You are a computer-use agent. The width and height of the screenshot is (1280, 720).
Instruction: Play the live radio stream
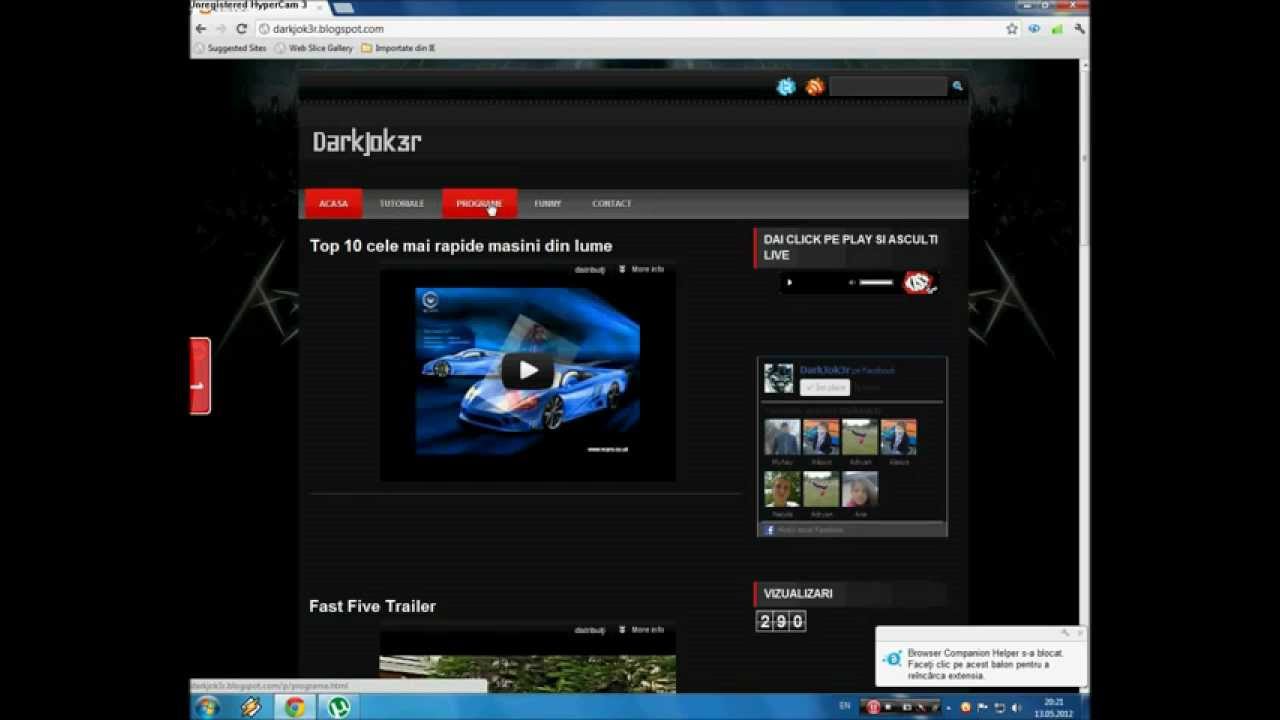tap(789, 283)
